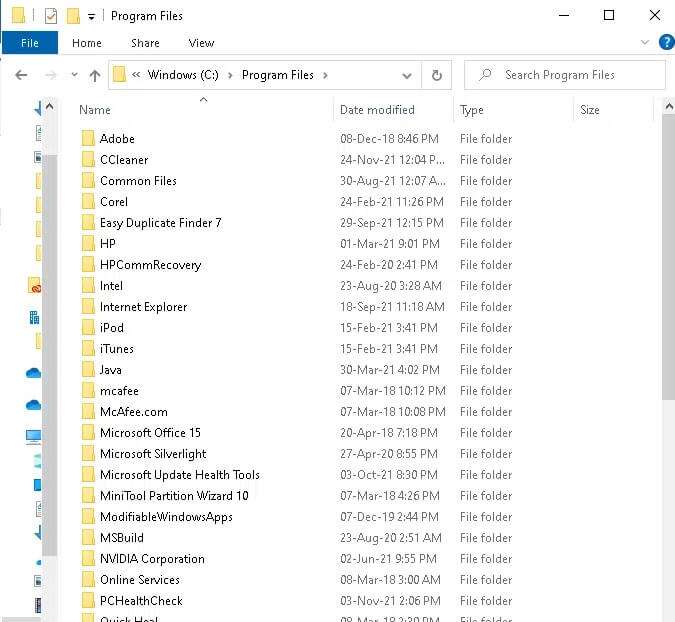The width and height of the screenshot is (675, 622).
Task: Sort by the Size column header
Action: coord(590,110)
